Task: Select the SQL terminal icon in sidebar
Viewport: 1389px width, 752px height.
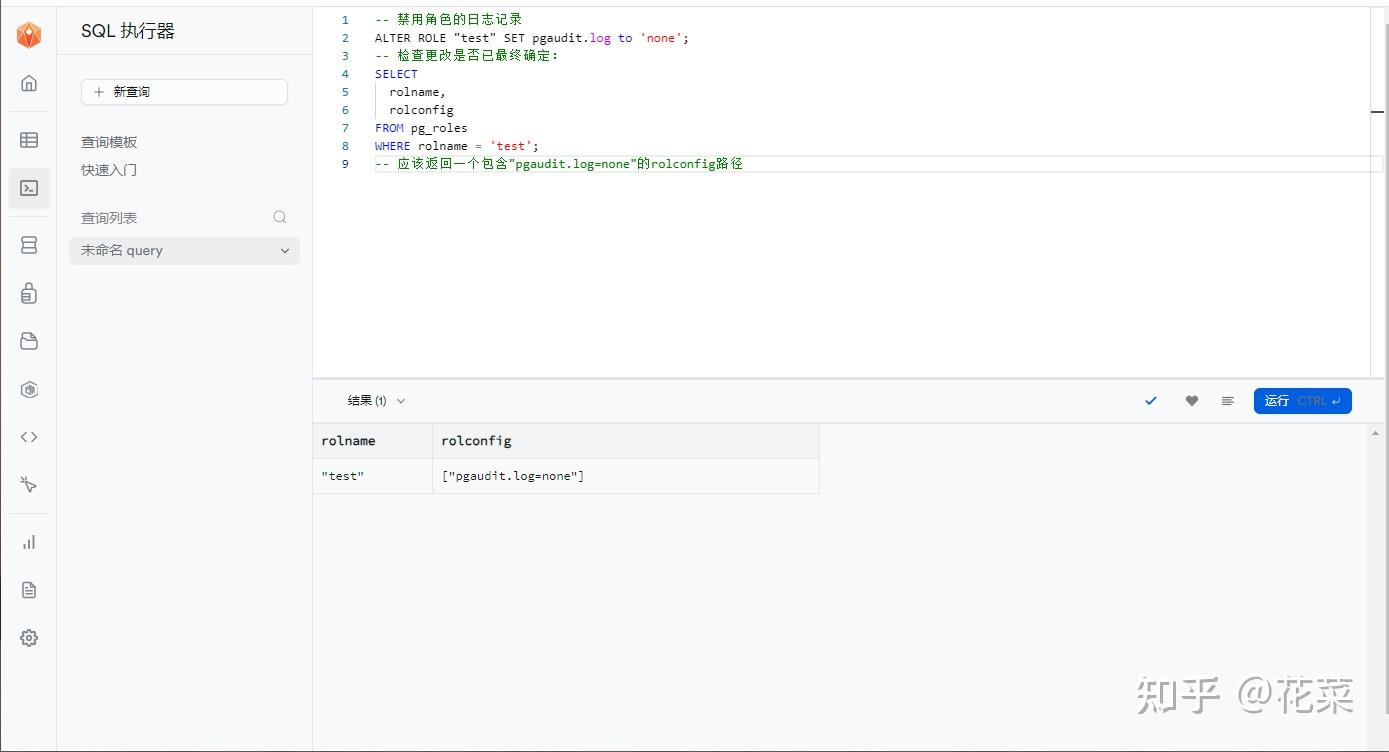Action: point(29,188)
